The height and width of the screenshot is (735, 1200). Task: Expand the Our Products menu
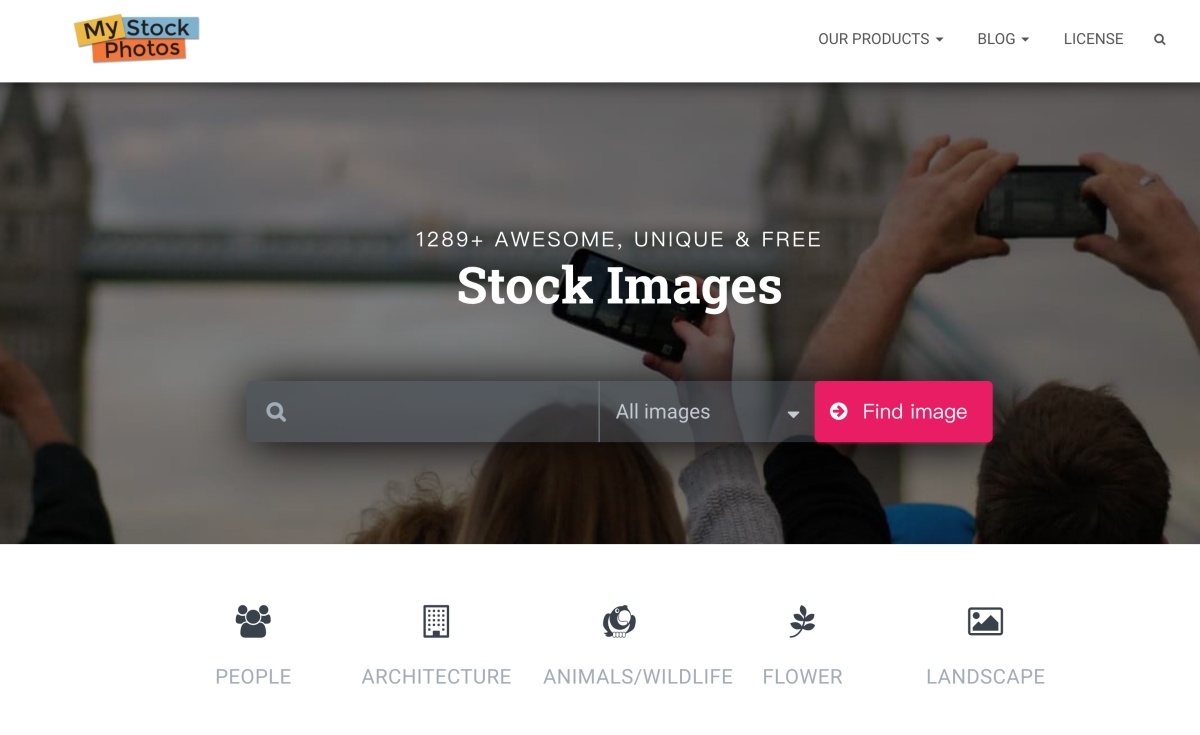[x=881, y=39]
